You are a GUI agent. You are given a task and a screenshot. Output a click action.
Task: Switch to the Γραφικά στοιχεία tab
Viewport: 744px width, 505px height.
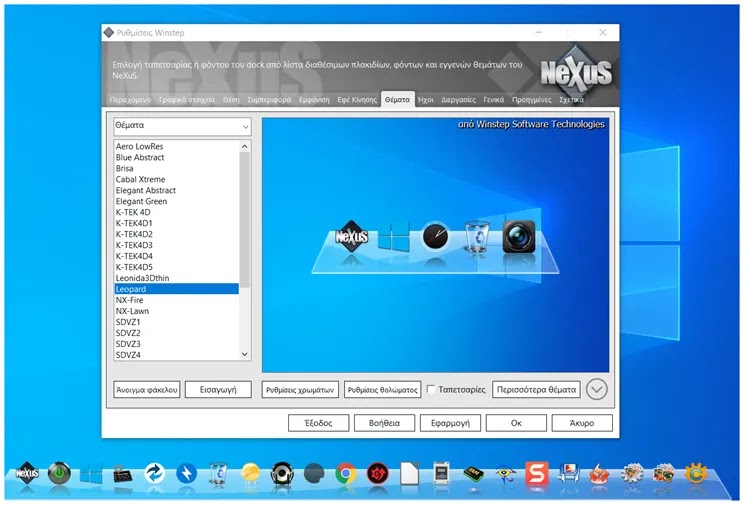click(187, 100)
